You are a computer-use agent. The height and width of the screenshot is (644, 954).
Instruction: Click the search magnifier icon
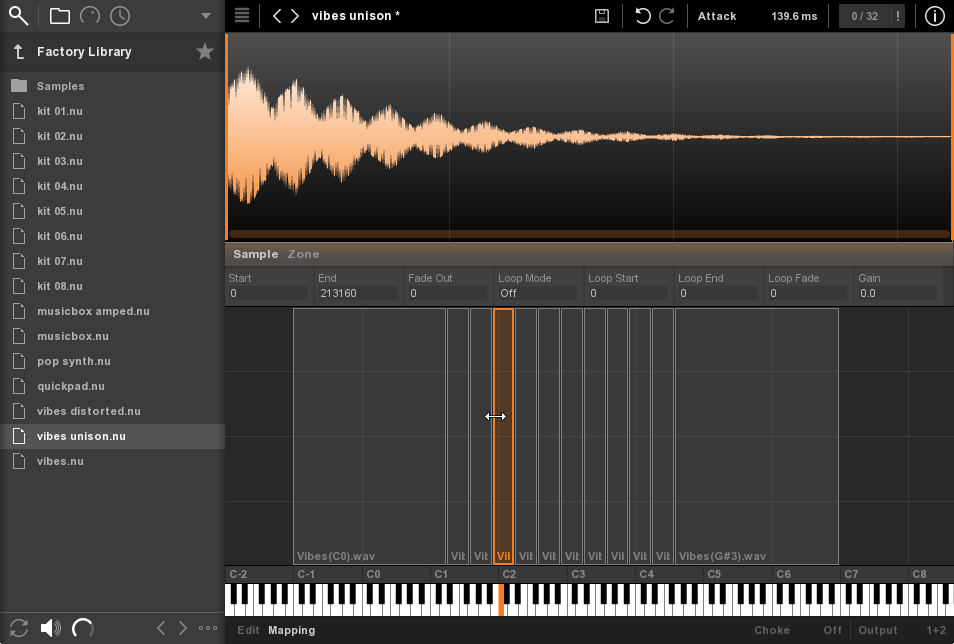(x=18, y=15)
